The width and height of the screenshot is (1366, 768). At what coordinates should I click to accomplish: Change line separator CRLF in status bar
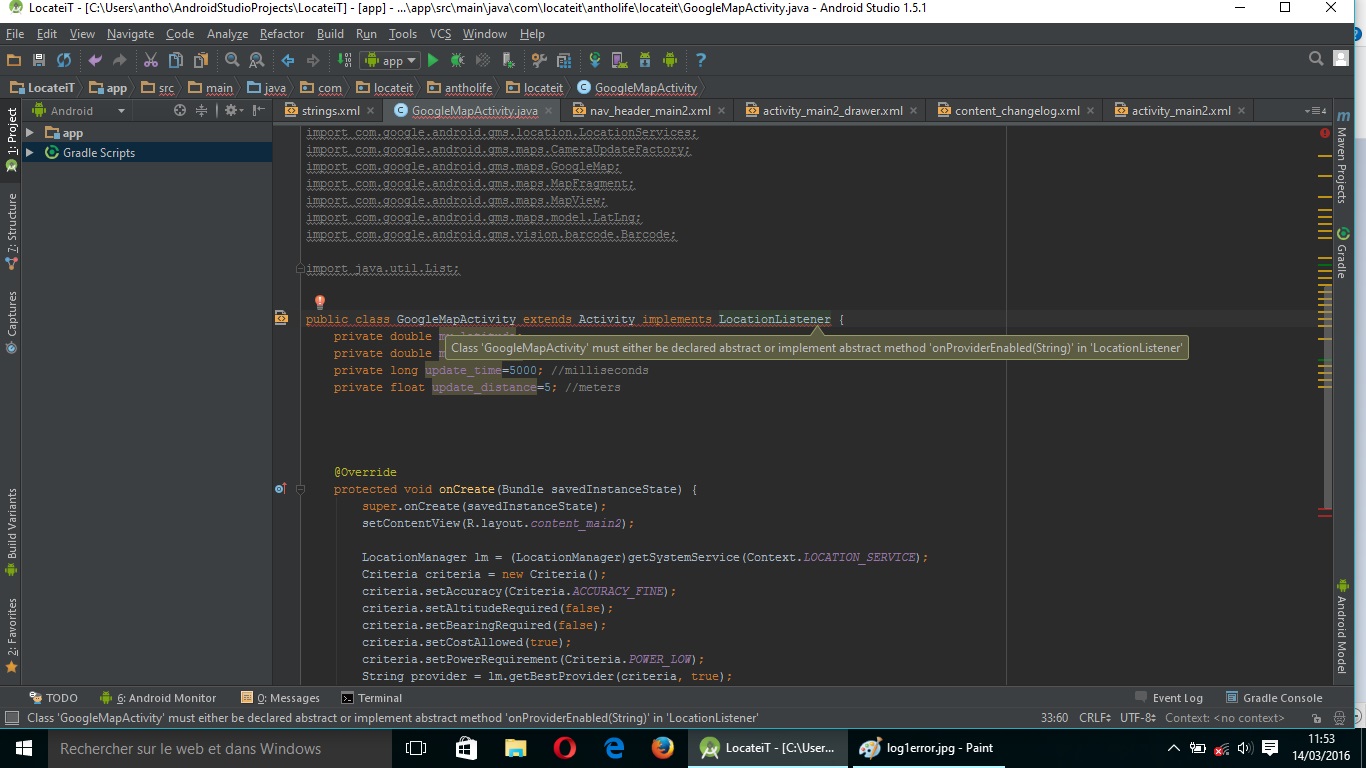pos(1095,718)
